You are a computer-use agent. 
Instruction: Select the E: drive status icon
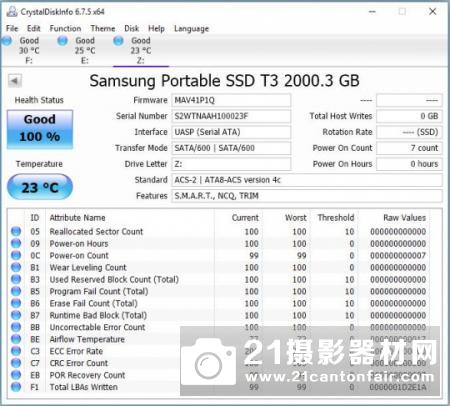click(62, 41)
